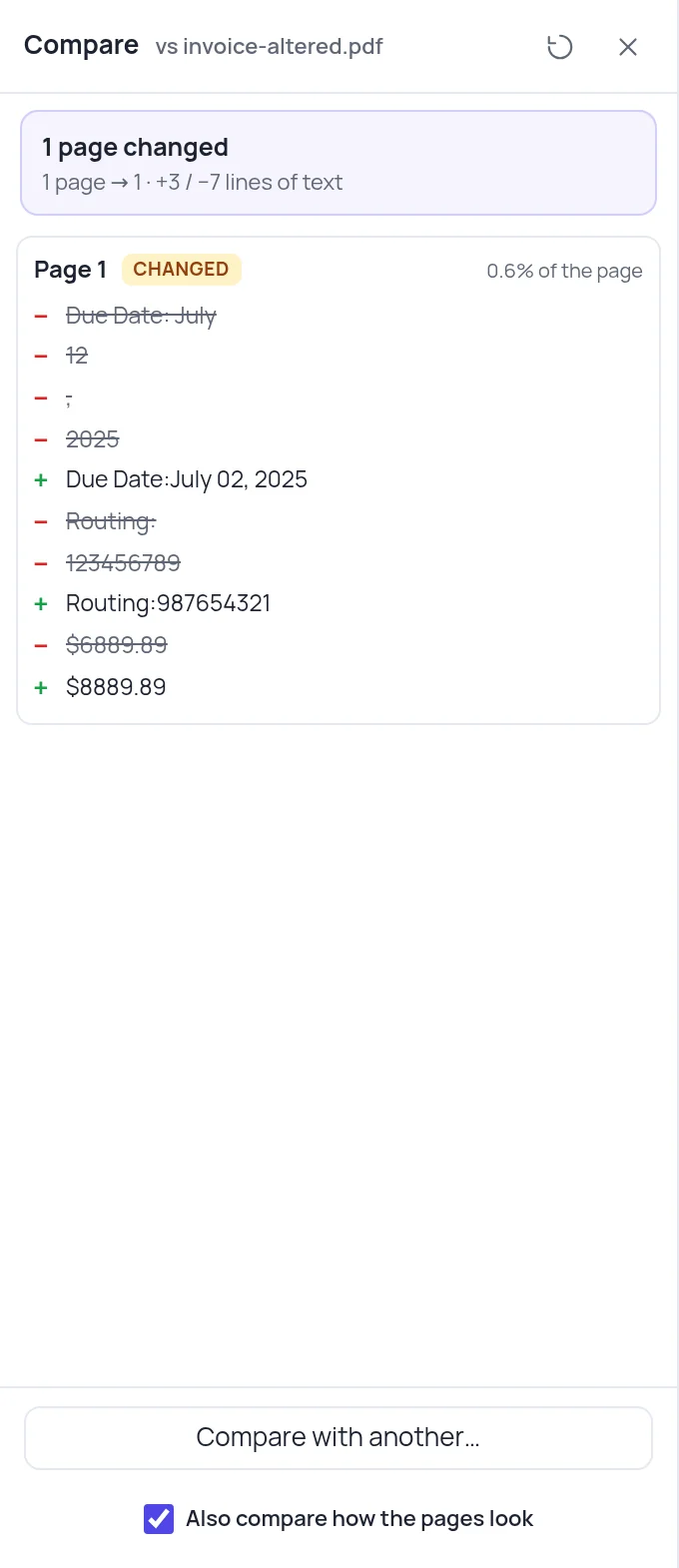This screenshot has height=1568, width=679.
Task: Uncheck Also compare how the pages look
Action: tap(159, 1519)
